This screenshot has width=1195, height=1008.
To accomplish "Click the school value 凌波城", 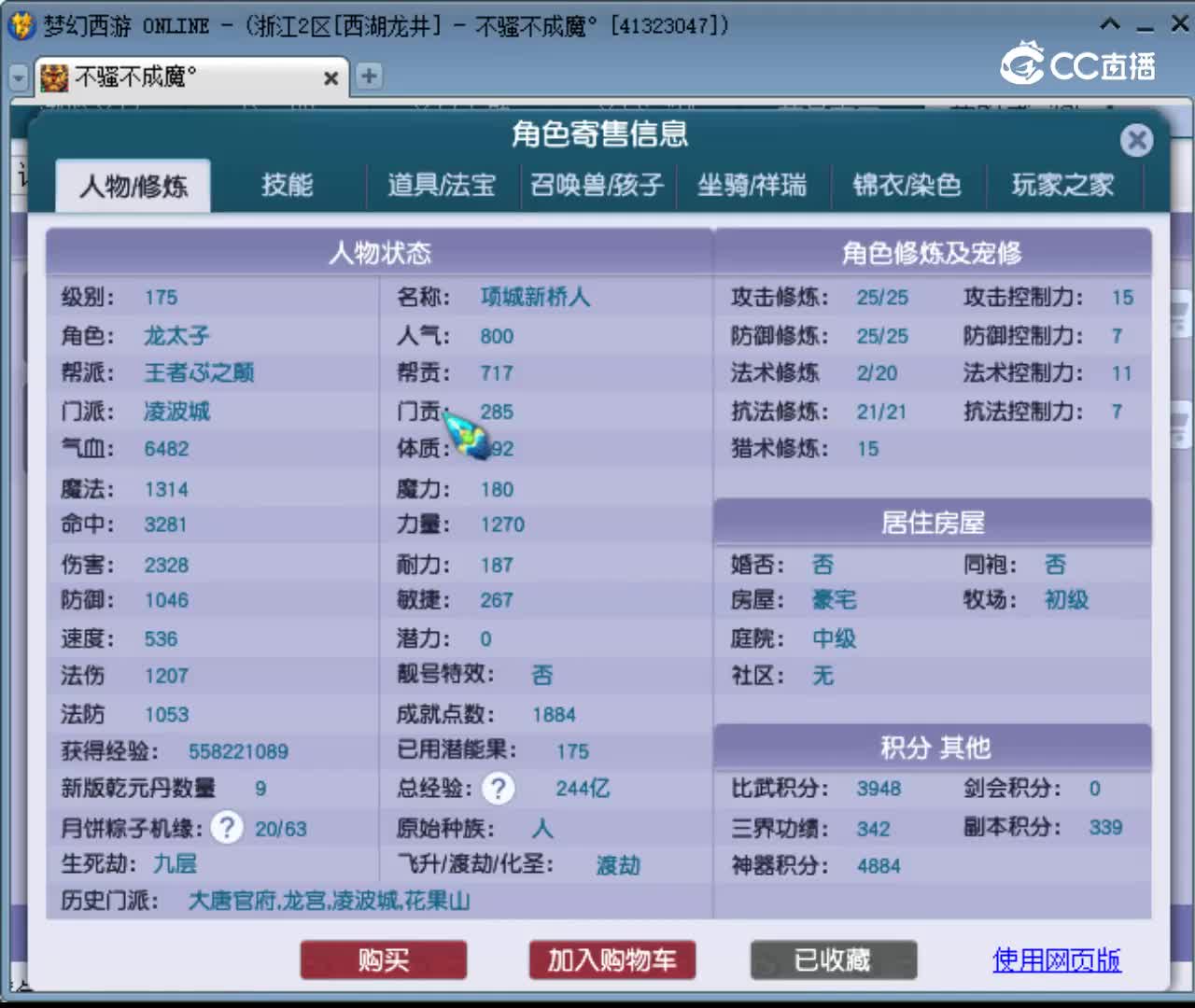I will pyautogui.click(x=176, y=412).
